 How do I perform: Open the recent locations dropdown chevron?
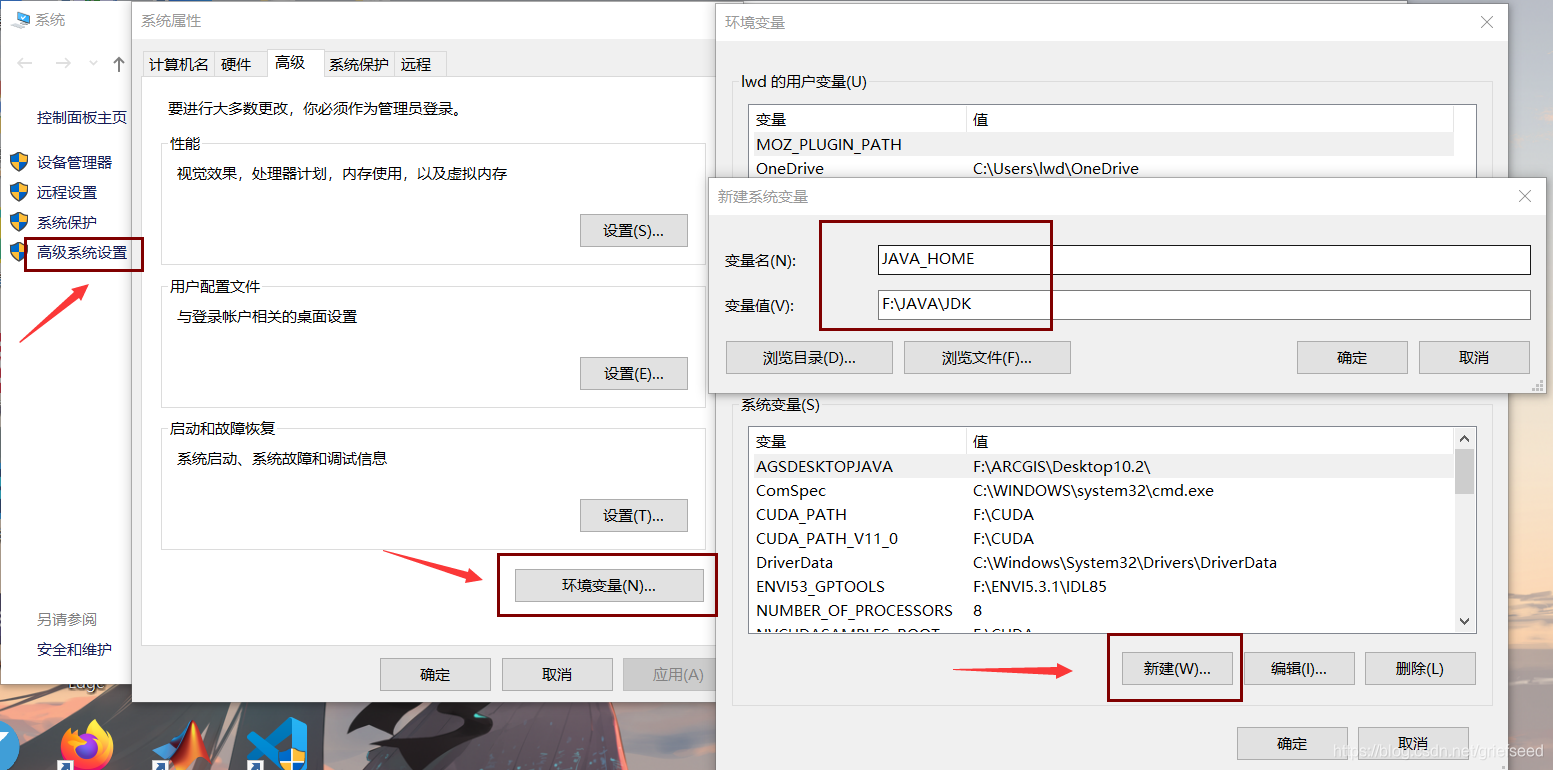92,63
